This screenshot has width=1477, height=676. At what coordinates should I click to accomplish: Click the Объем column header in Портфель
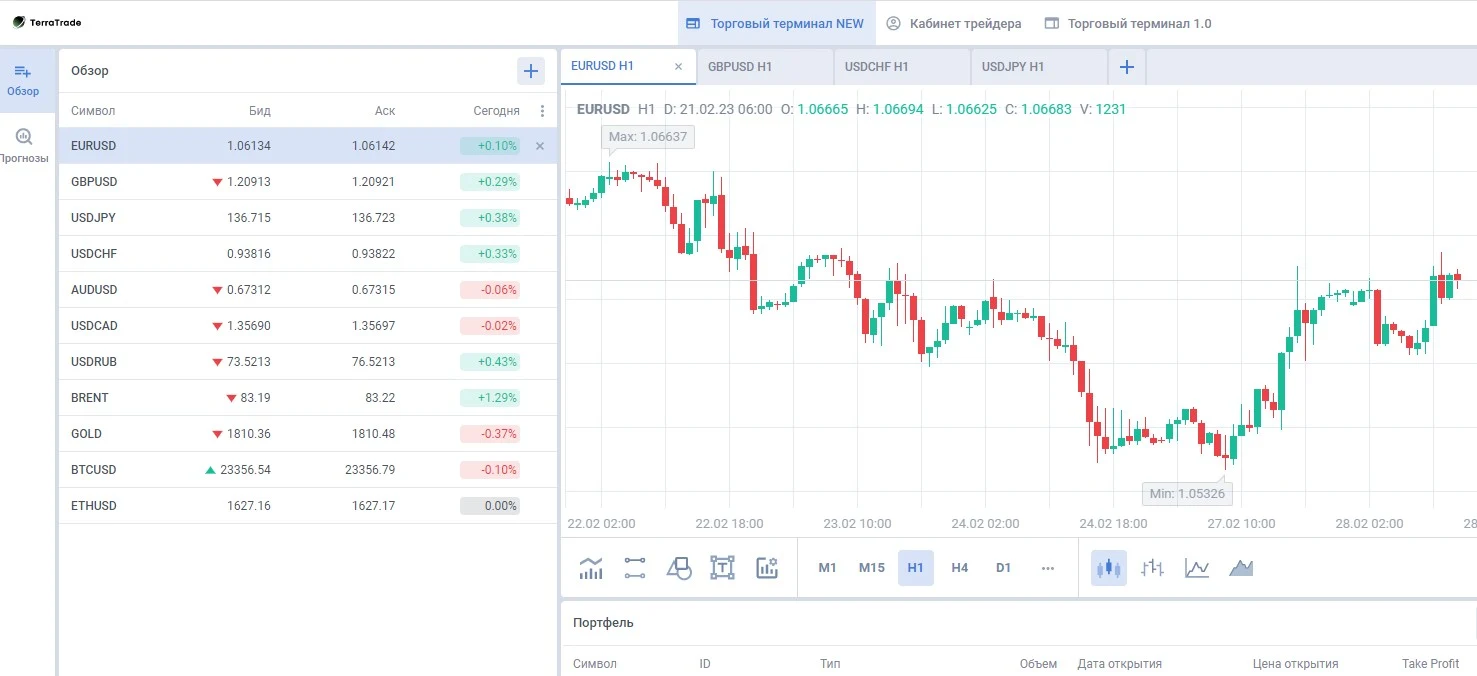pos(1038,664)
